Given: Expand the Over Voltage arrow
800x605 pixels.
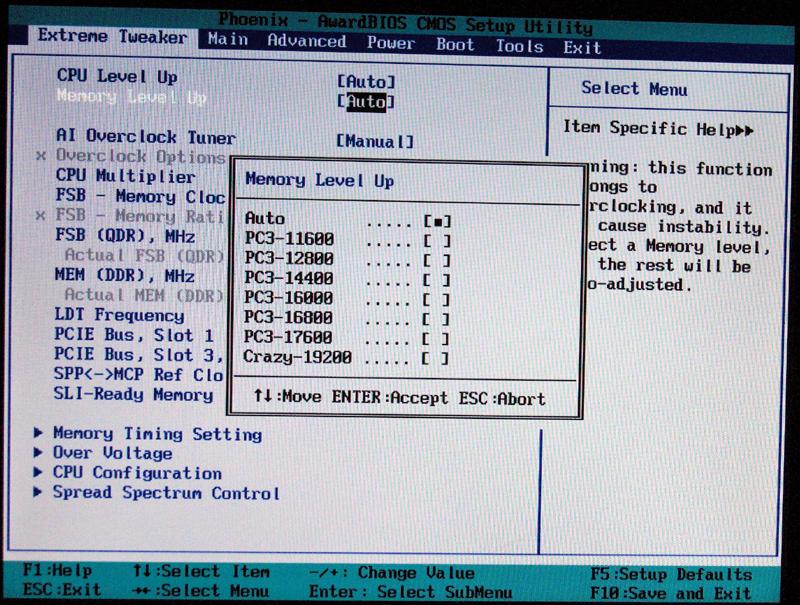Looking at the screenshot, I should click(x=38, y=452).
